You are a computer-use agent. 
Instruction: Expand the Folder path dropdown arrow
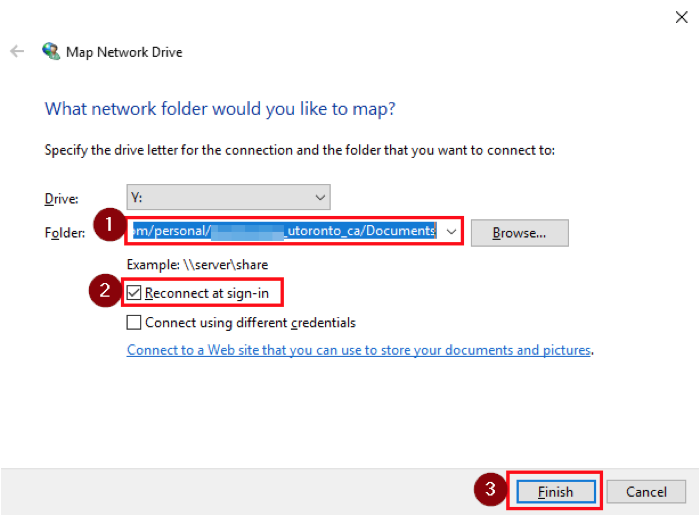tap(451, 231)
